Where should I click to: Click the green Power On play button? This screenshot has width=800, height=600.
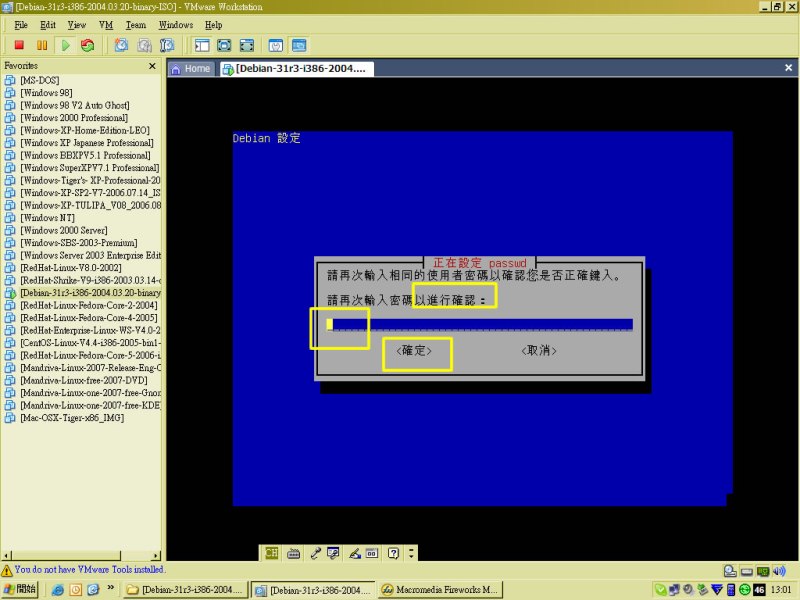point(65,45)
